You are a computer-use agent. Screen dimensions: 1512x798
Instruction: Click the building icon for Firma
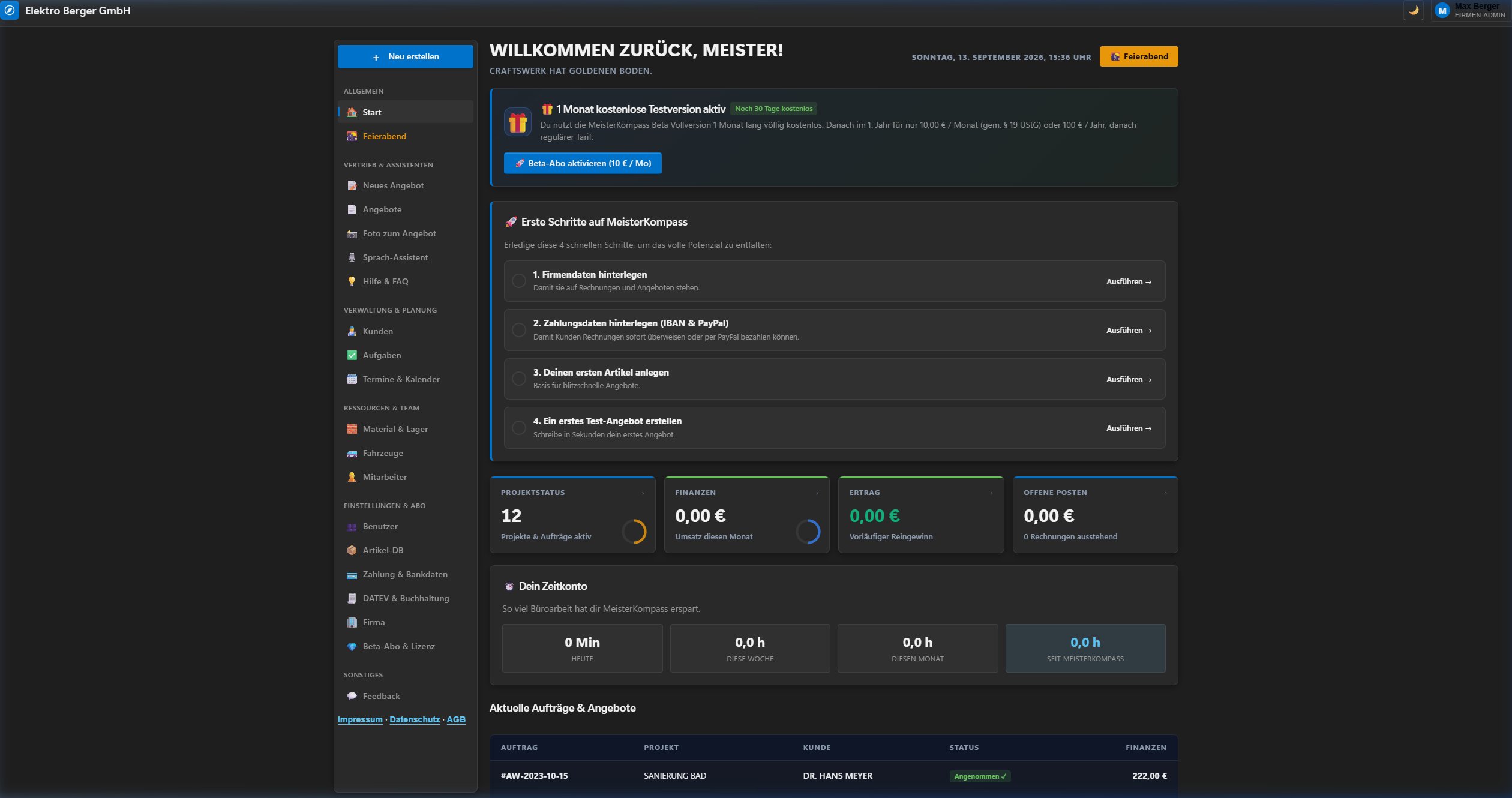click(x=352, y=622)
